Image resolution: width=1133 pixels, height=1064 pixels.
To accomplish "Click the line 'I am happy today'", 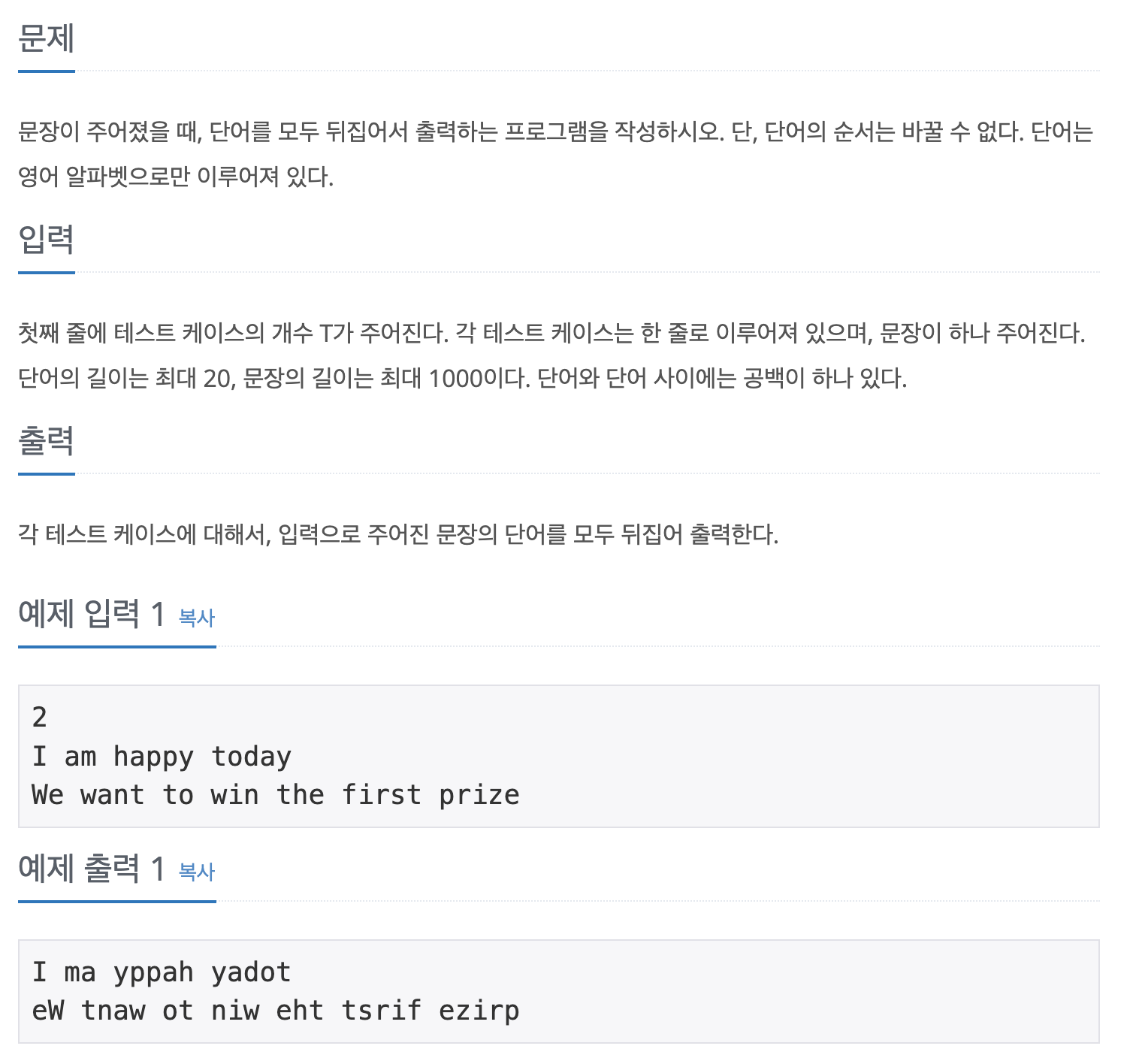I will pyautogui.click(x=162, y=757).
